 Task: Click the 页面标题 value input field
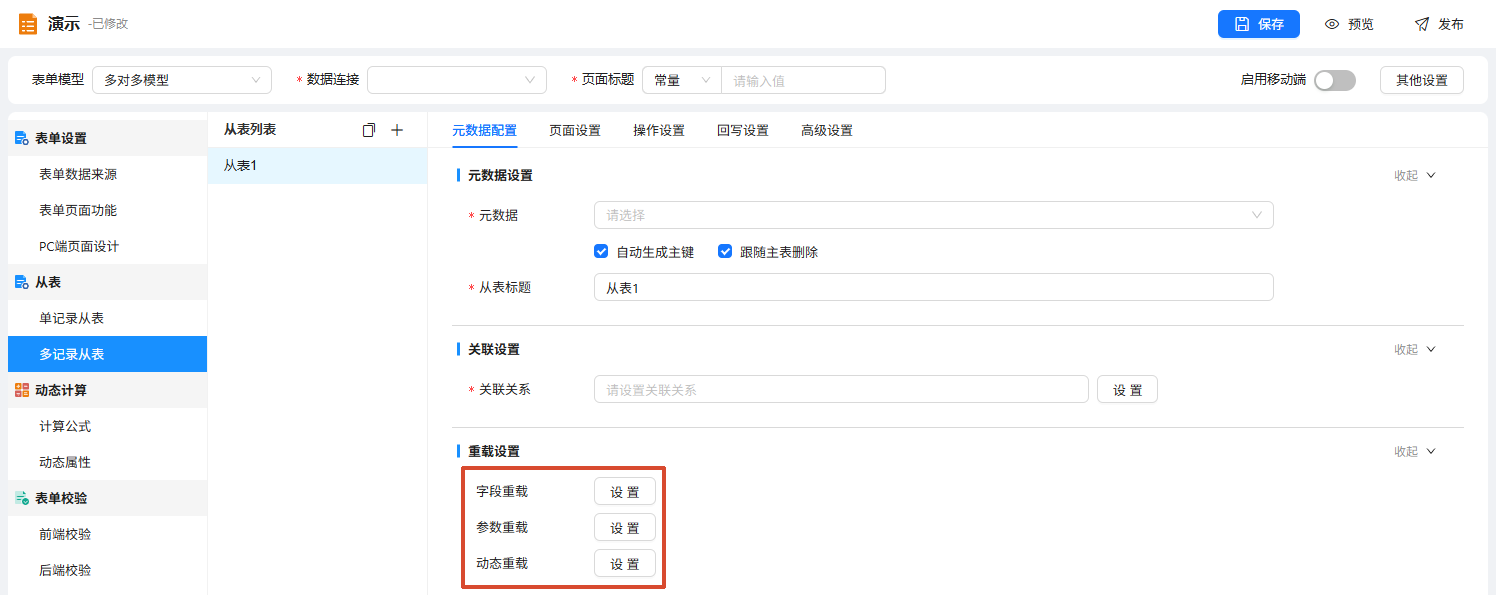click(804, 80)
